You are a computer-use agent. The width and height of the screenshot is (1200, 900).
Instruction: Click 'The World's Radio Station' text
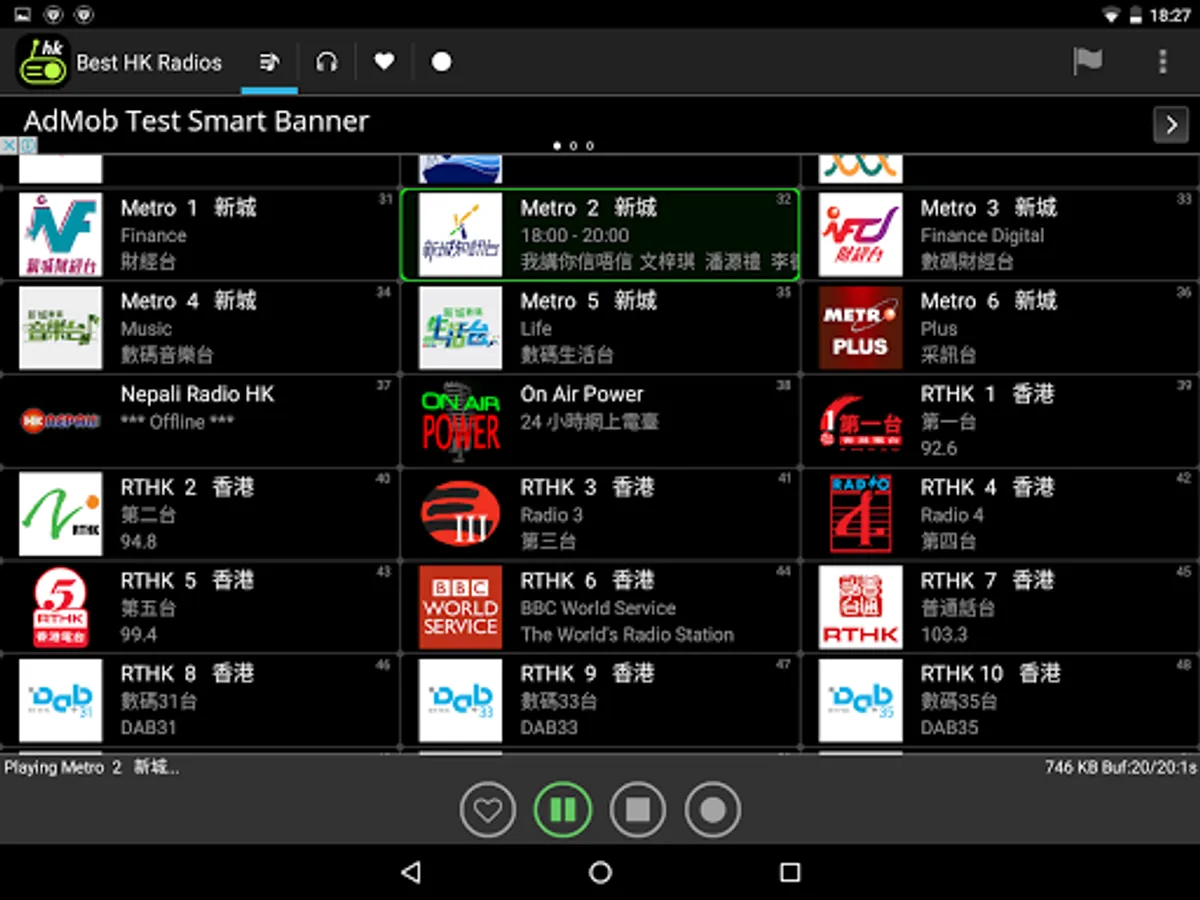pos(627,635)
